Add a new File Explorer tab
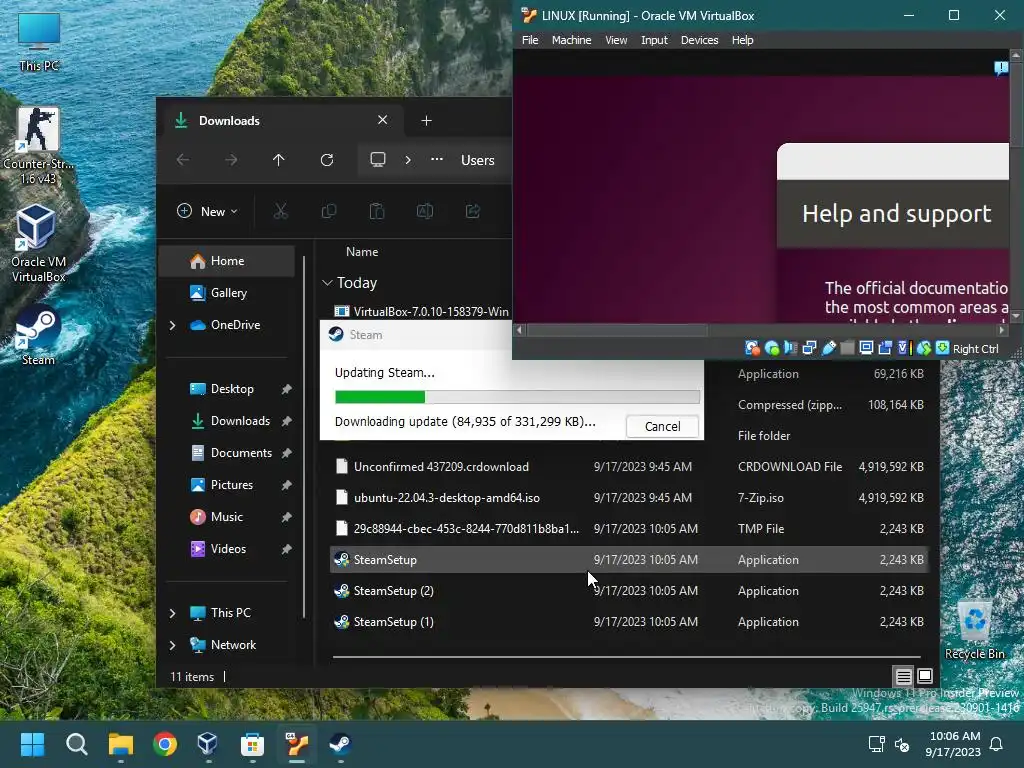 pos(426,120)
